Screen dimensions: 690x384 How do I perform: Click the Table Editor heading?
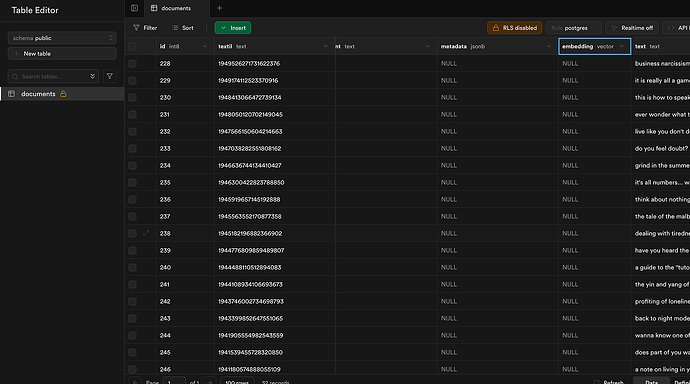pos(35,10)
